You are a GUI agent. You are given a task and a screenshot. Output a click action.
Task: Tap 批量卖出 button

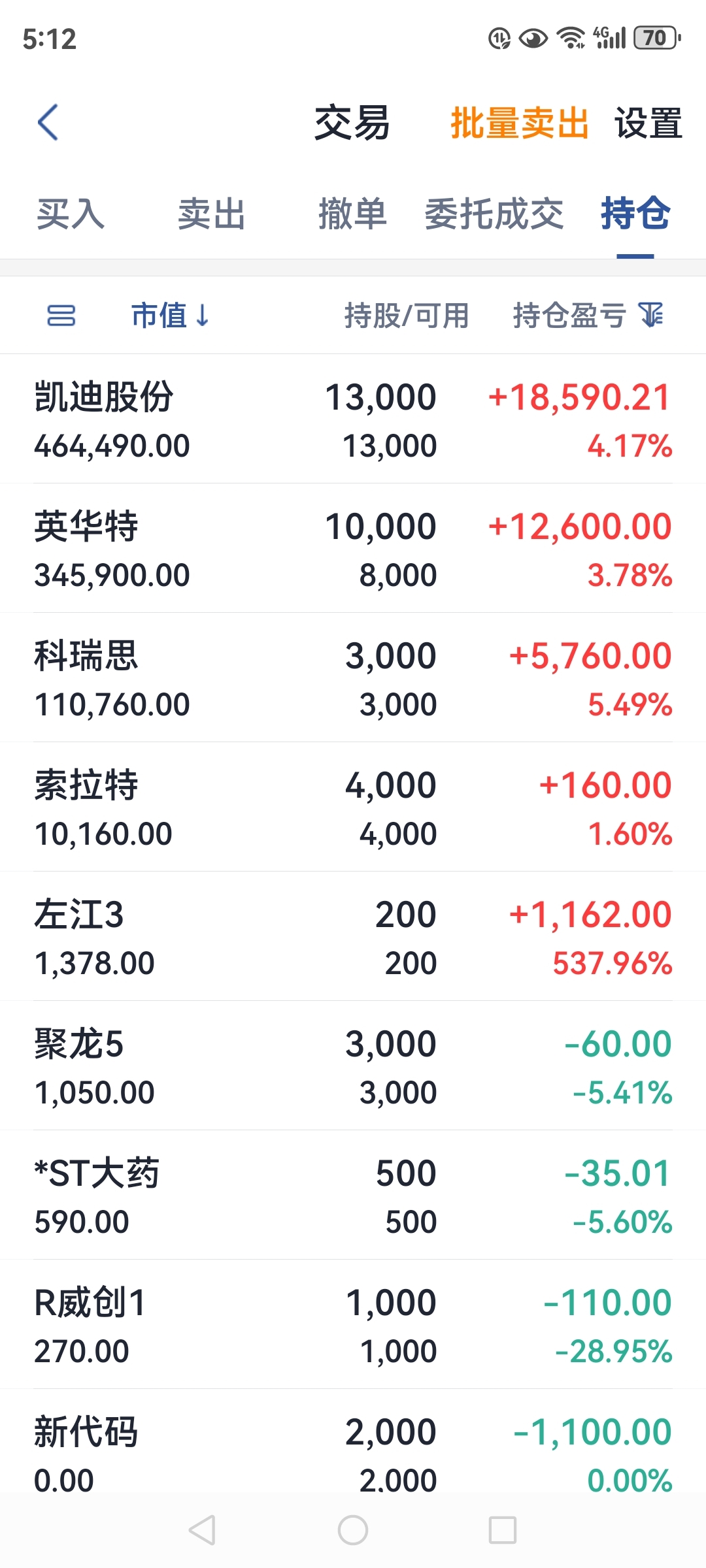520,123
